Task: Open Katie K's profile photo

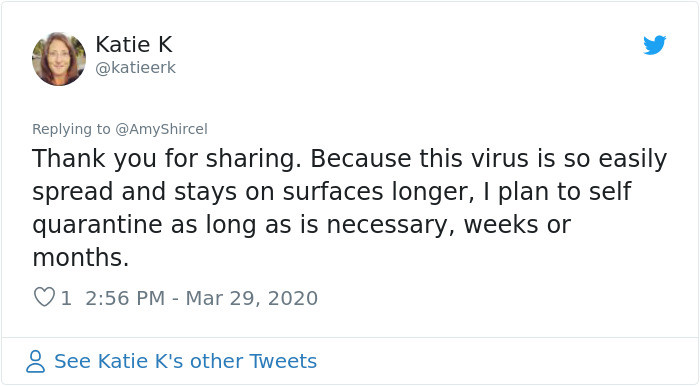Action: [59, 59]
